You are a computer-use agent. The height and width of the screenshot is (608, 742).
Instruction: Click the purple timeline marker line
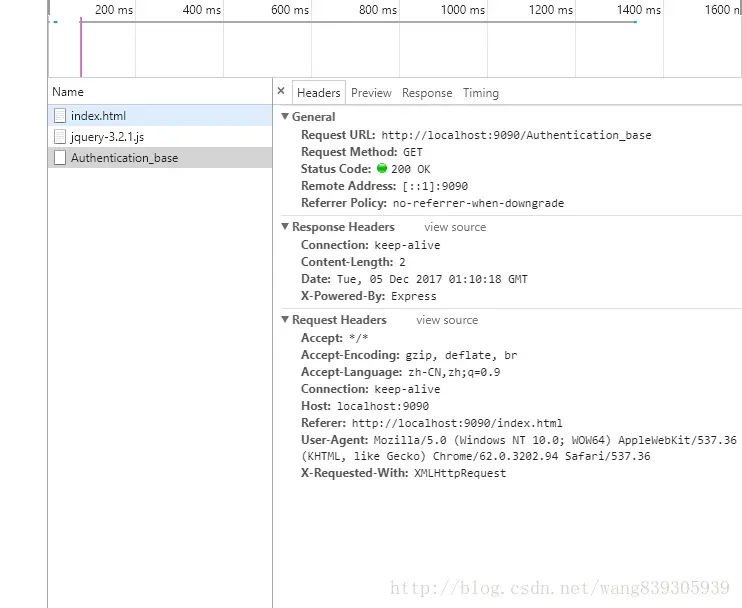pyautogui.click(x=81, y=47)
